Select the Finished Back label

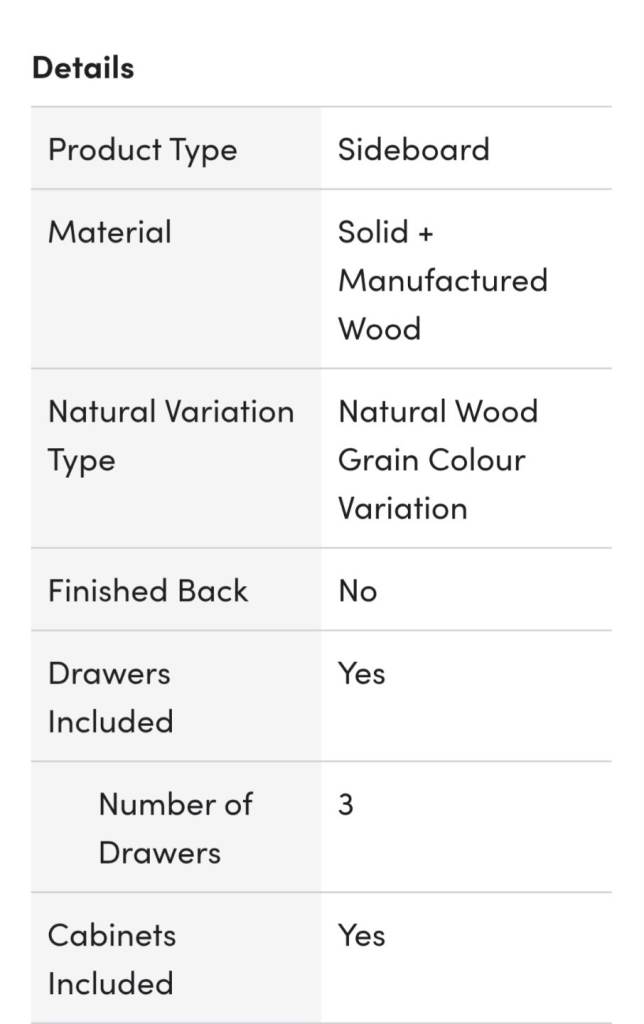(x=148, y=591)
